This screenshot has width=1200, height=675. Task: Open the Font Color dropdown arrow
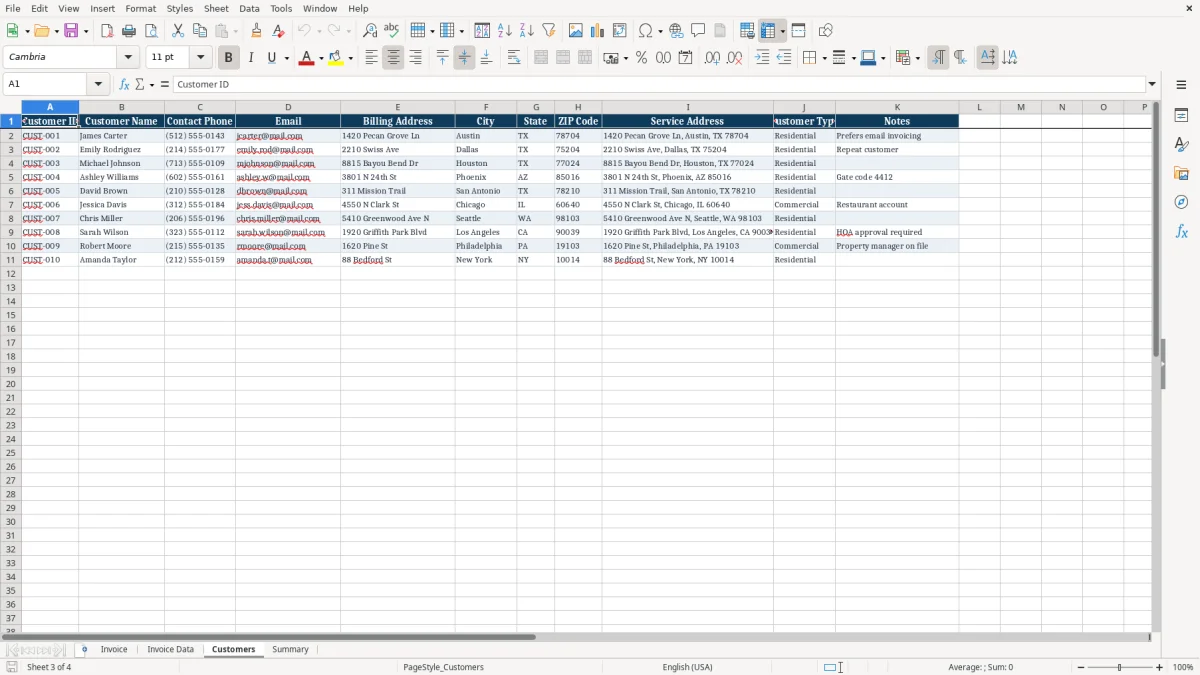[x=321, y=58]
